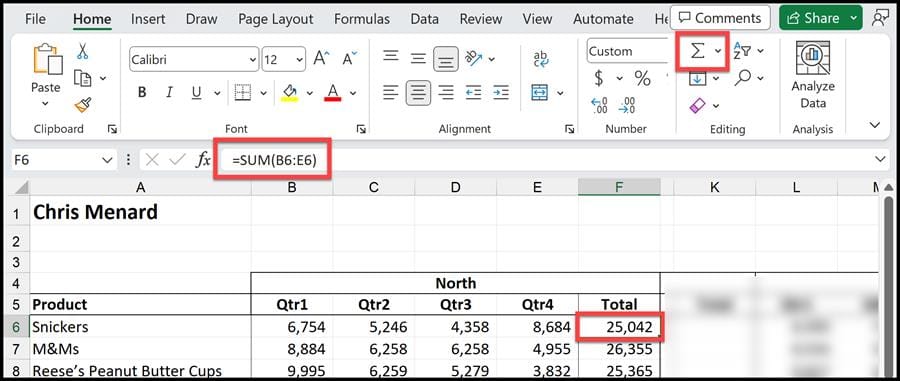Click Insert Function fx button
The height and width of the screenshot is (381, 900).
pos(203,160)
